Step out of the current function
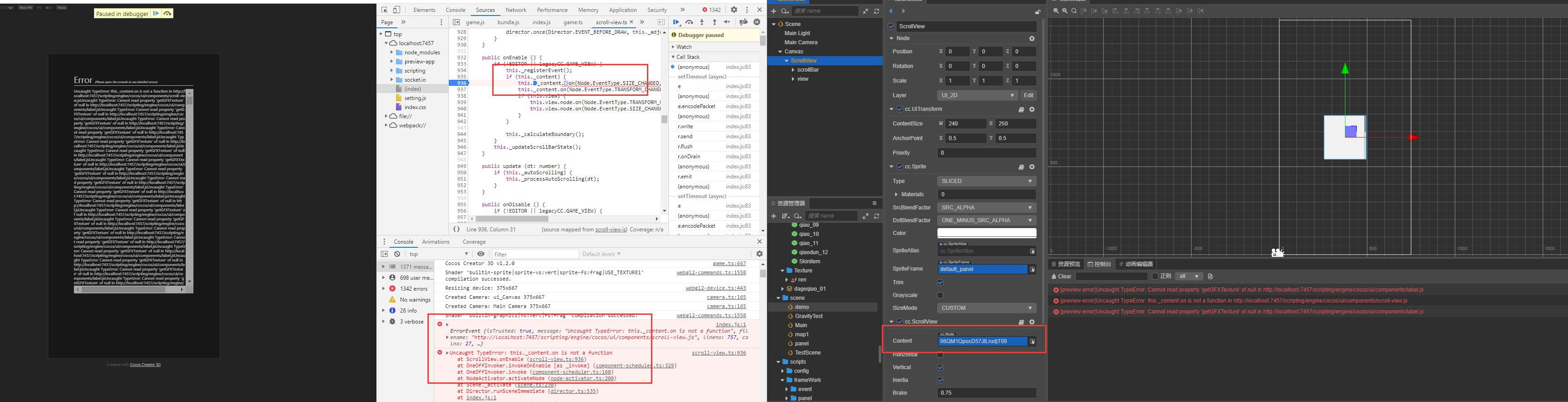 point(714,22)
